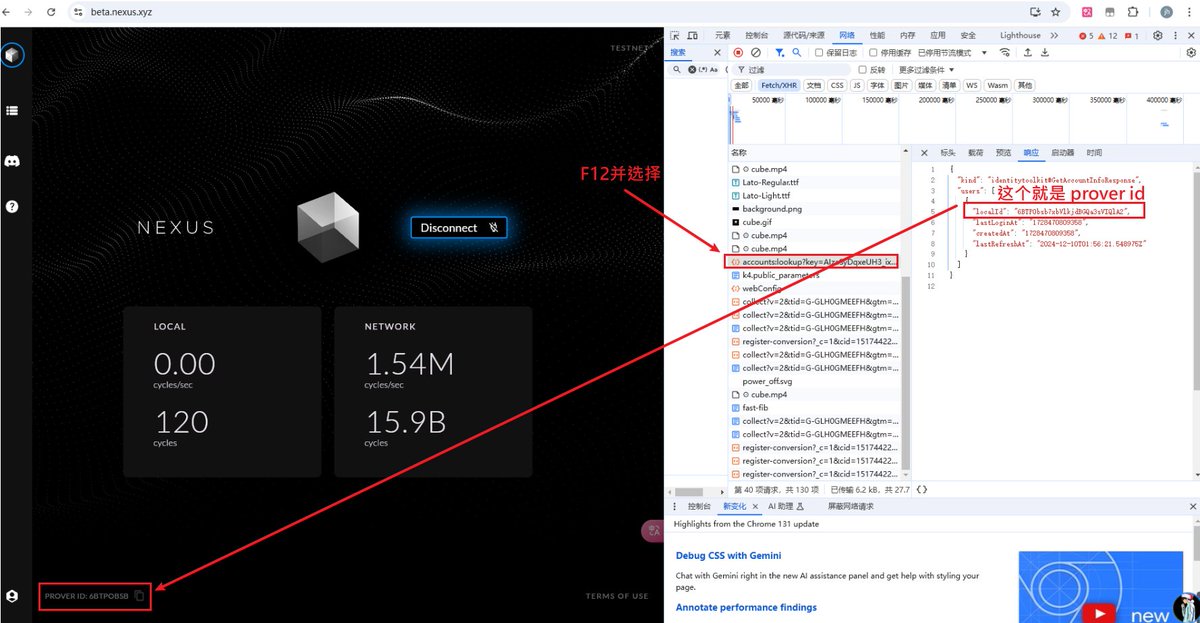Close the 搜索 search panel
The height and width of the screenshot is (623, 1200).
point(716,52)
